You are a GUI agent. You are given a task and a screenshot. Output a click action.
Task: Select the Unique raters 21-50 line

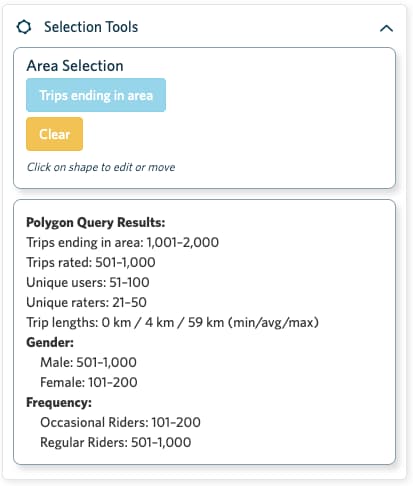[x=86, y=302]
